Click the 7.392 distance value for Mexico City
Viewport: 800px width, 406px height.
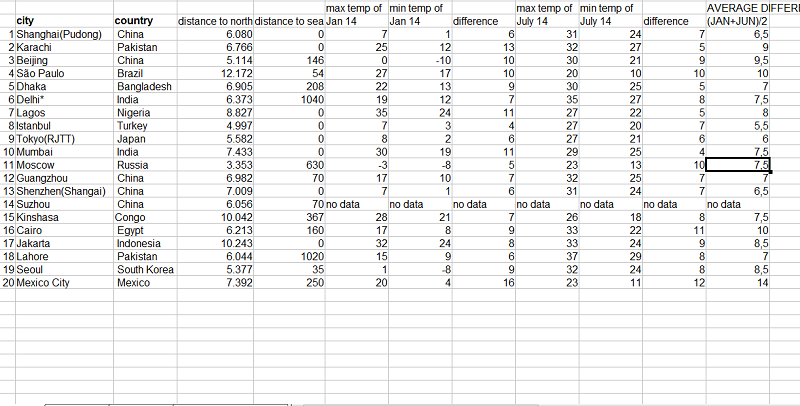pos(215,283)
